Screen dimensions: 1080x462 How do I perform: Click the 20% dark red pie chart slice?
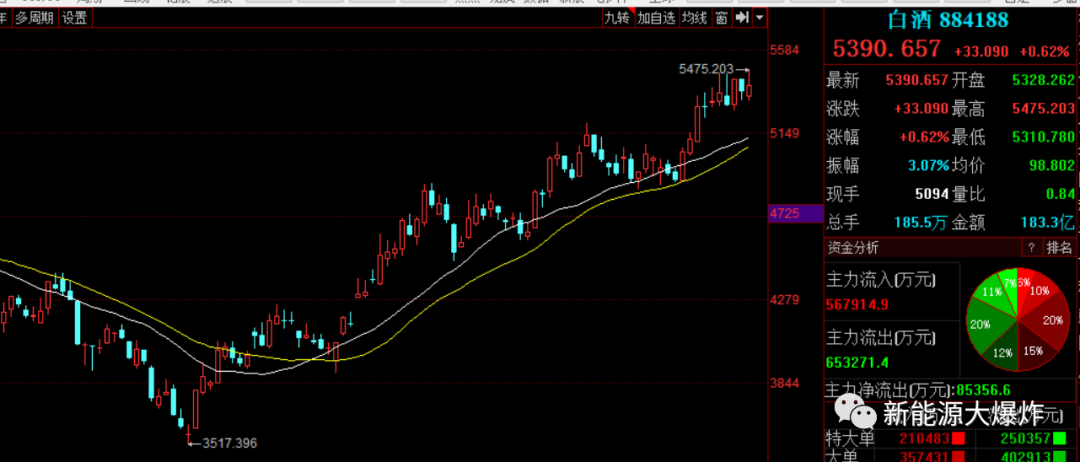click(x=1048, y=320)
